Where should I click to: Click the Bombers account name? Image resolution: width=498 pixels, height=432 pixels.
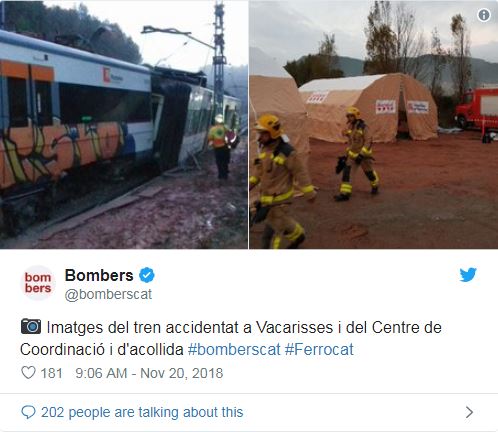tap(99, 275)
